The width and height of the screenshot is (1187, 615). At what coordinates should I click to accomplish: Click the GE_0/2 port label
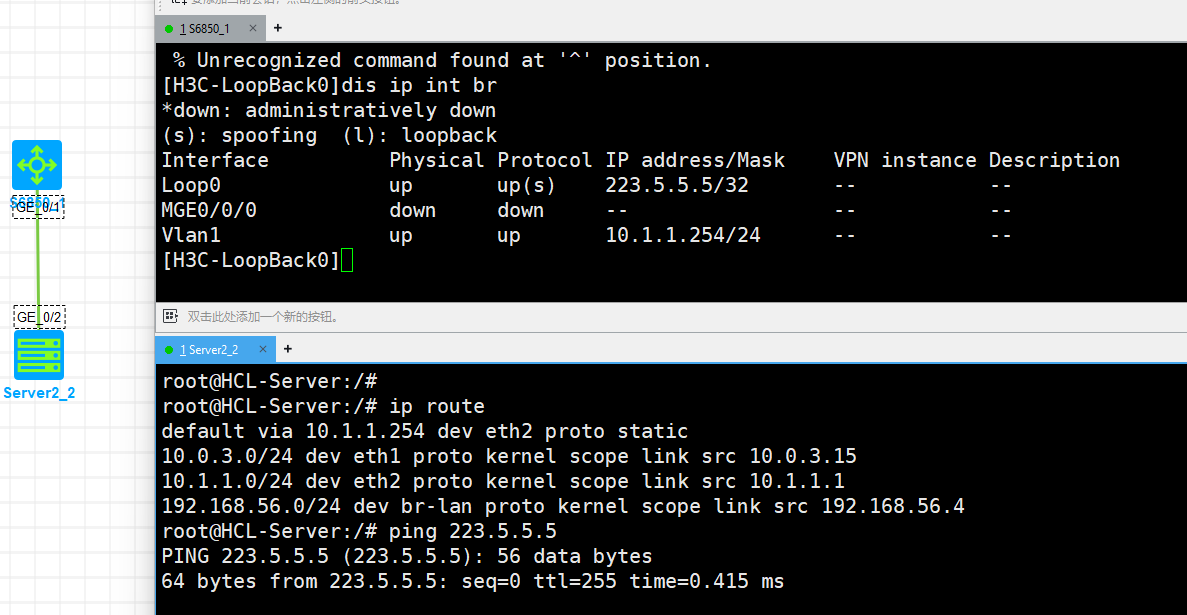pos(39,317)
